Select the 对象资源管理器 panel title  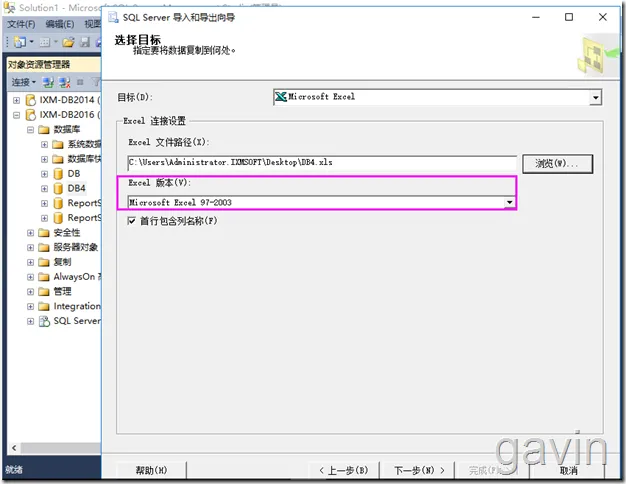(39, 65)
